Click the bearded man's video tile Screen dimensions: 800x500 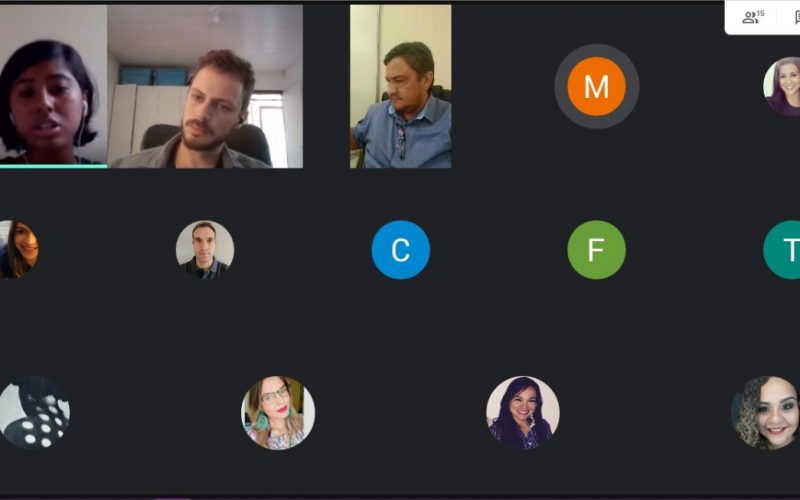tap(205, 86)
